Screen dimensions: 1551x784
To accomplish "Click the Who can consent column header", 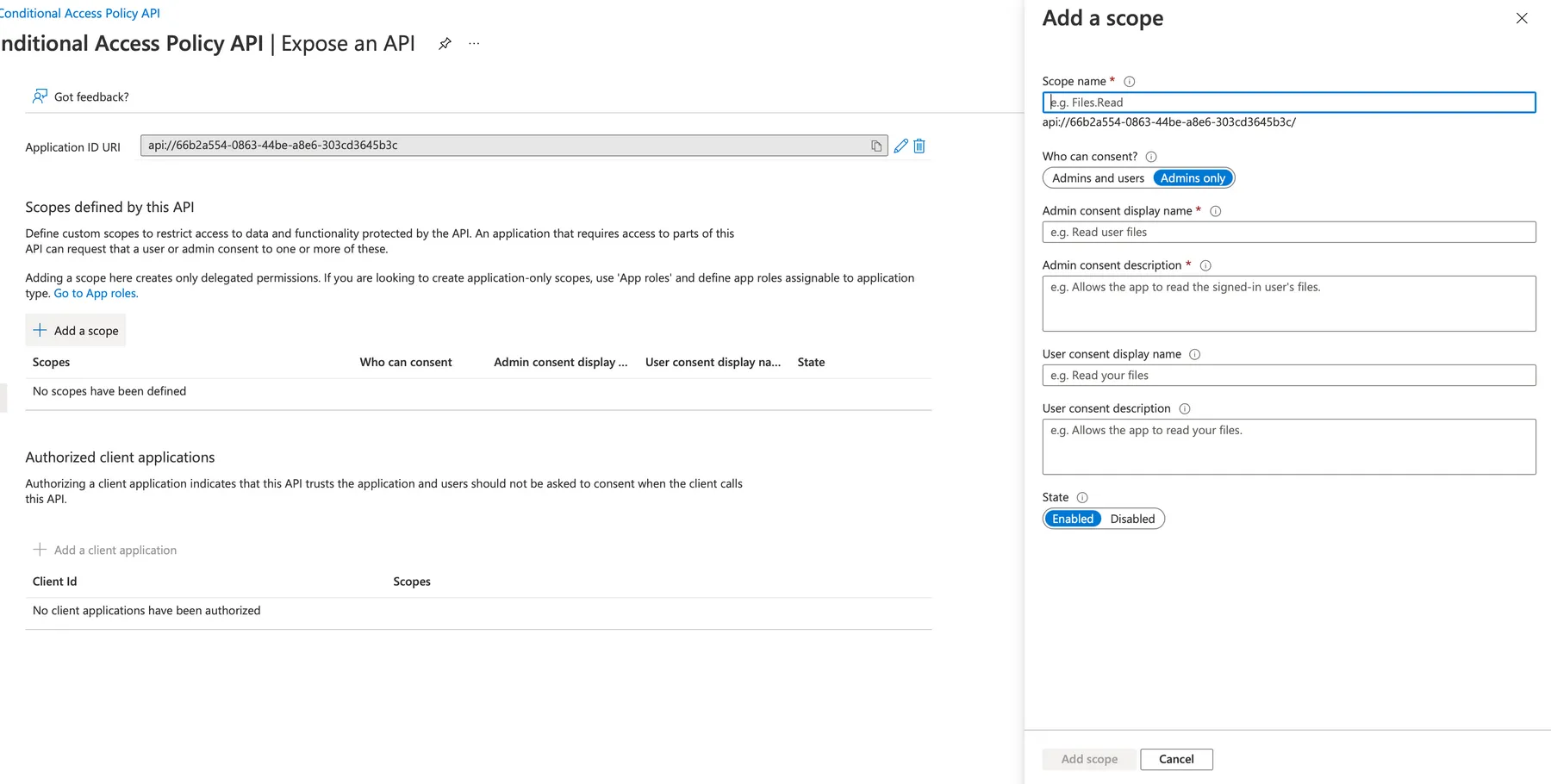I will 406,363.
